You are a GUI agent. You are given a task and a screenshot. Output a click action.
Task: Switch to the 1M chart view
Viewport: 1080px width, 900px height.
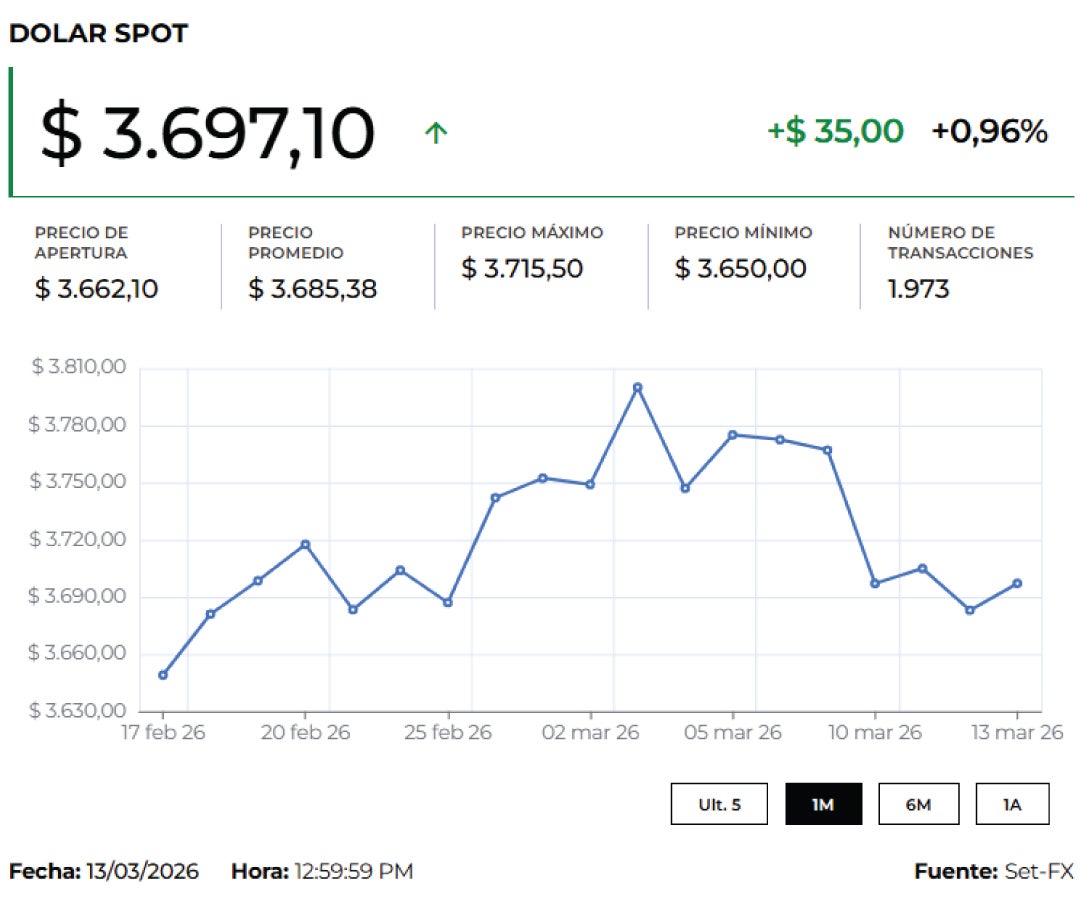(x=823, y=803)
